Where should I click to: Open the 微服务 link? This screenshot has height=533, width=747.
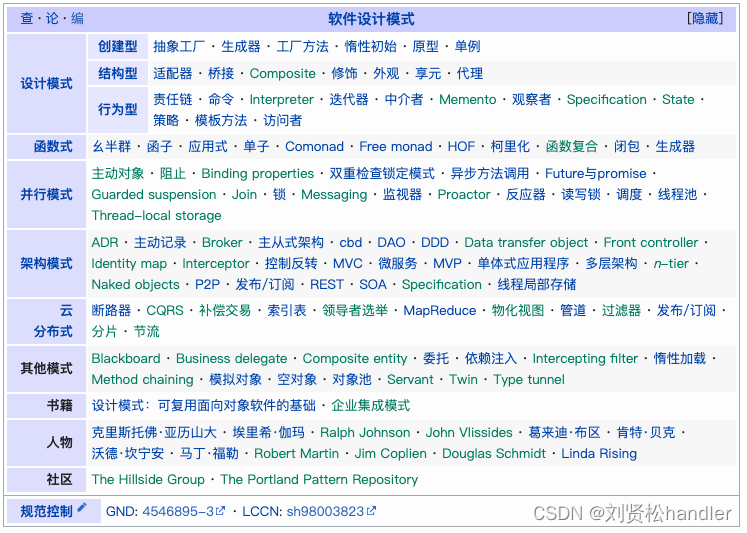tap(398, 263)
